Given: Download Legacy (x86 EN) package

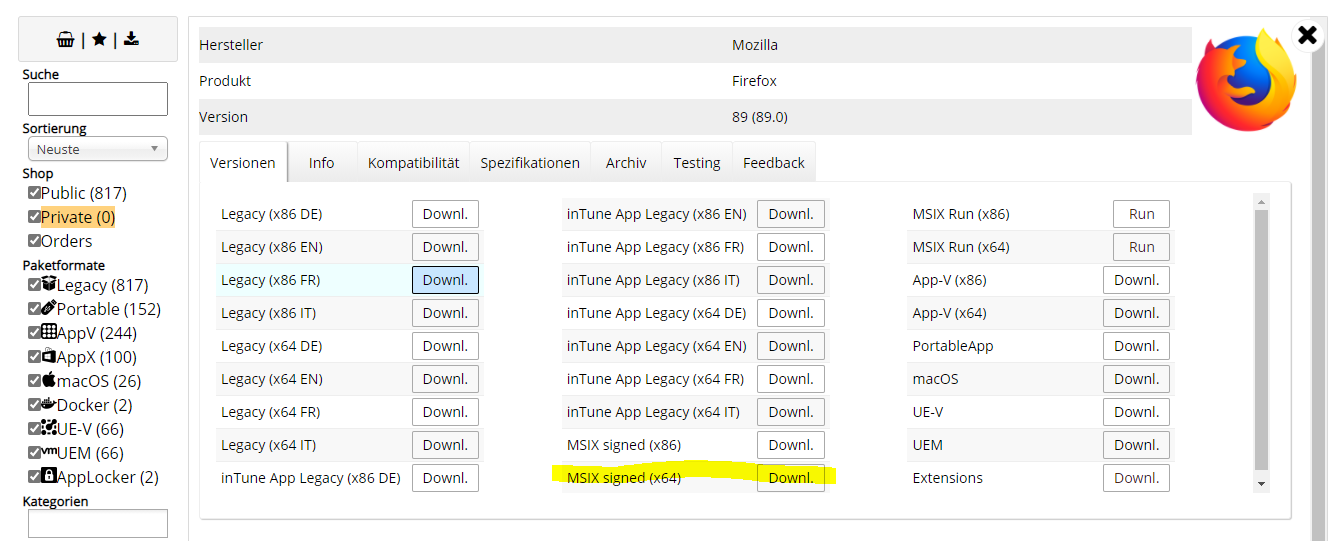Looking at the screenshot, I should click(x=445, y=247).
